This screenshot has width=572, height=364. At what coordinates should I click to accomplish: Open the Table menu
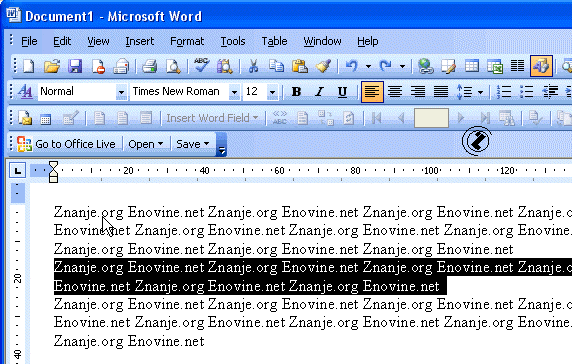pyautogui.click(x=274, y=41)
